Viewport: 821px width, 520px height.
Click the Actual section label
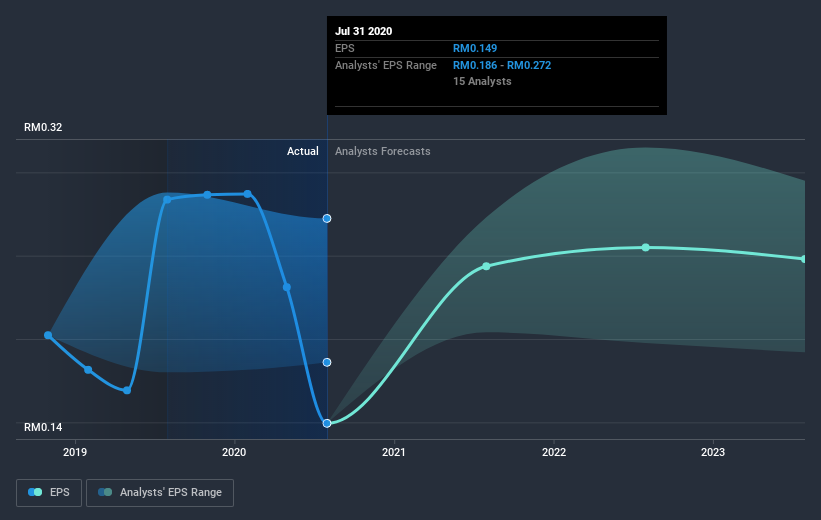(303, 151)
